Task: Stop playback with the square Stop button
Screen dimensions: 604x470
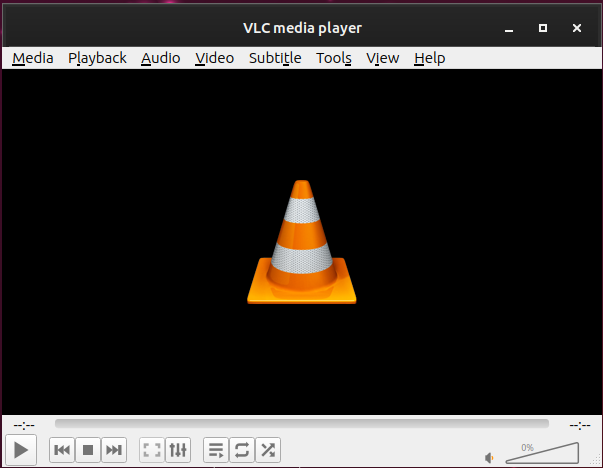Action: [88, 450]
